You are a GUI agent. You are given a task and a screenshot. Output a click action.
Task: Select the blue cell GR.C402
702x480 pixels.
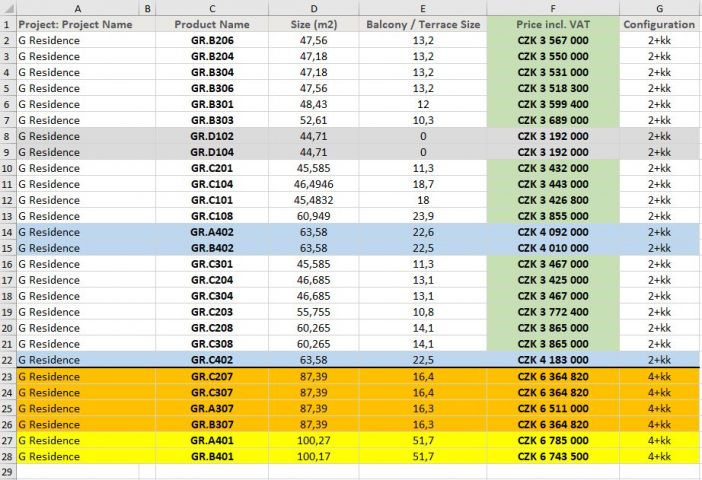(x=212, y=360)
